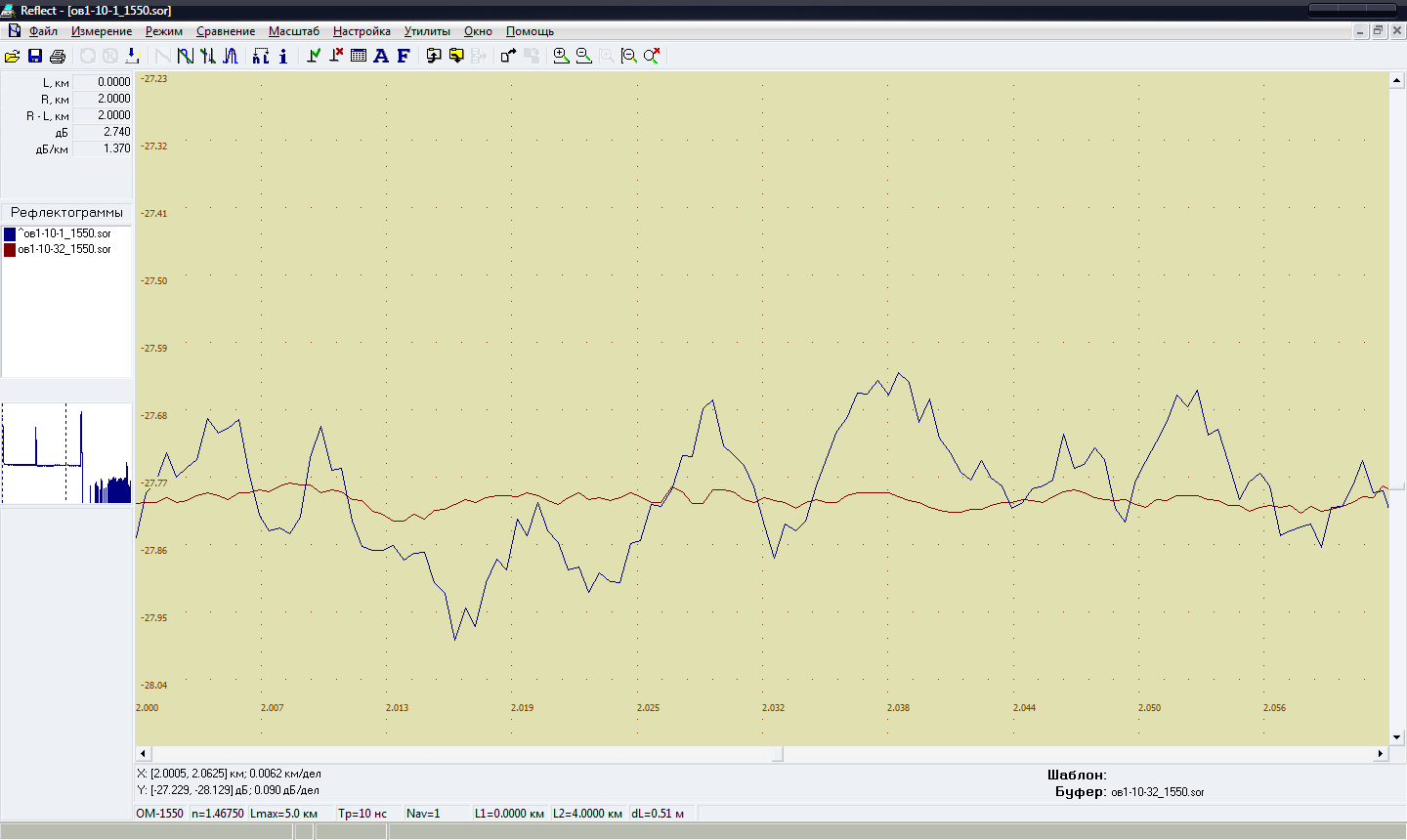The image size is (1407, 840).
Task: Click the info 'i' toolbar icon
Action: [283, 57]
